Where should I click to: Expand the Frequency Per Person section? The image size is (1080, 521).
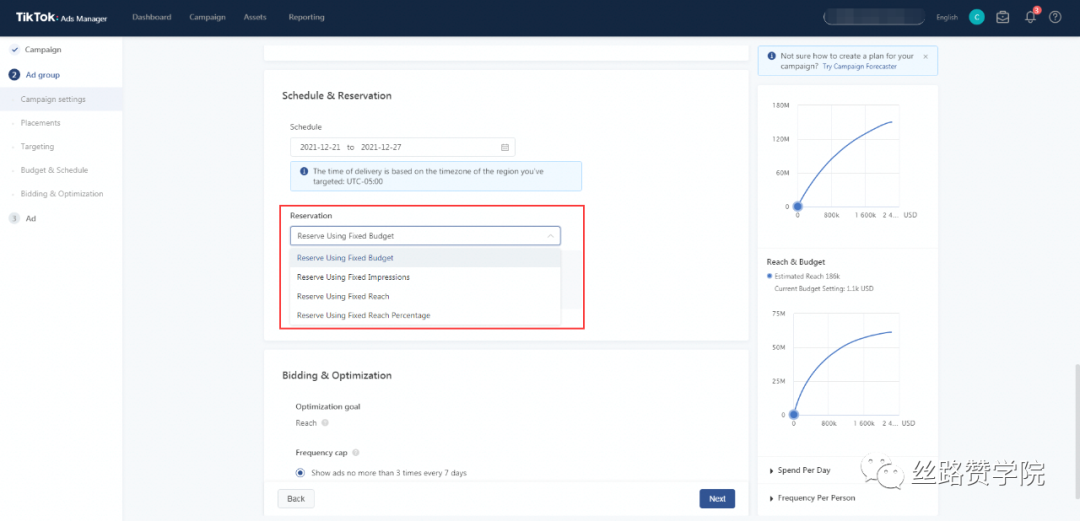point(816,498)
